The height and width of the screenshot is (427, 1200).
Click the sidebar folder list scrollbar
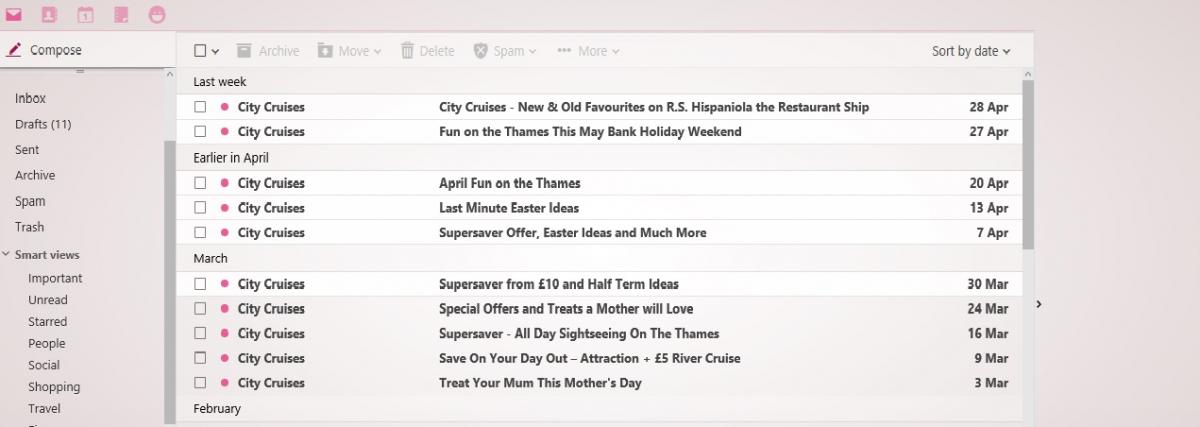pos(168,280)
